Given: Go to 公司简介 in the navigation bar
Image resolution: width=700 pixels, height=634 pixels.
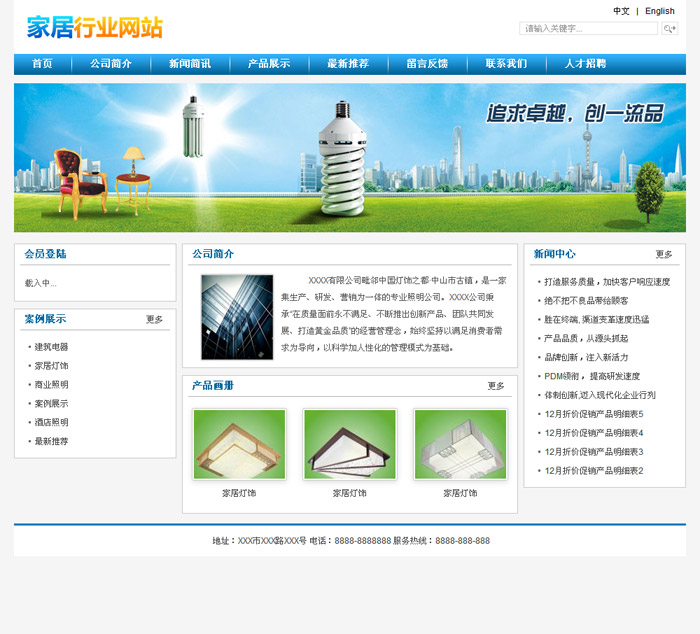Looking at the screenshot, I should point(111,64).
